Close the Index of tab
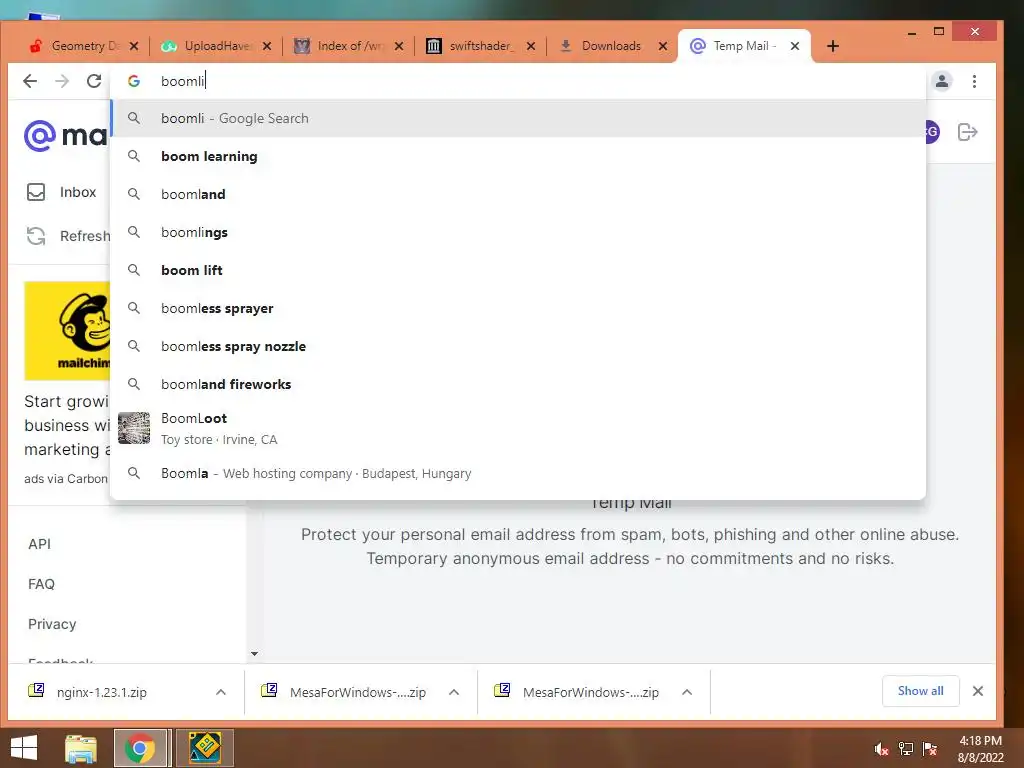This screenshot has height=768, width=1024. (x=399, y=46)
